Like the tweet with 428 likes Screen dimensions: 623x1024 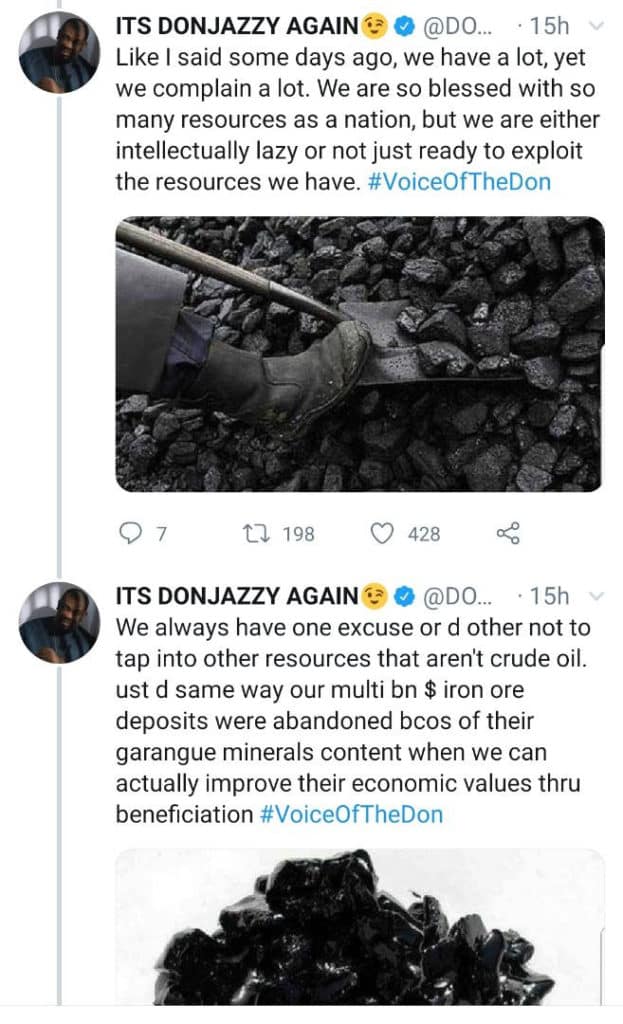click(382, 534)
